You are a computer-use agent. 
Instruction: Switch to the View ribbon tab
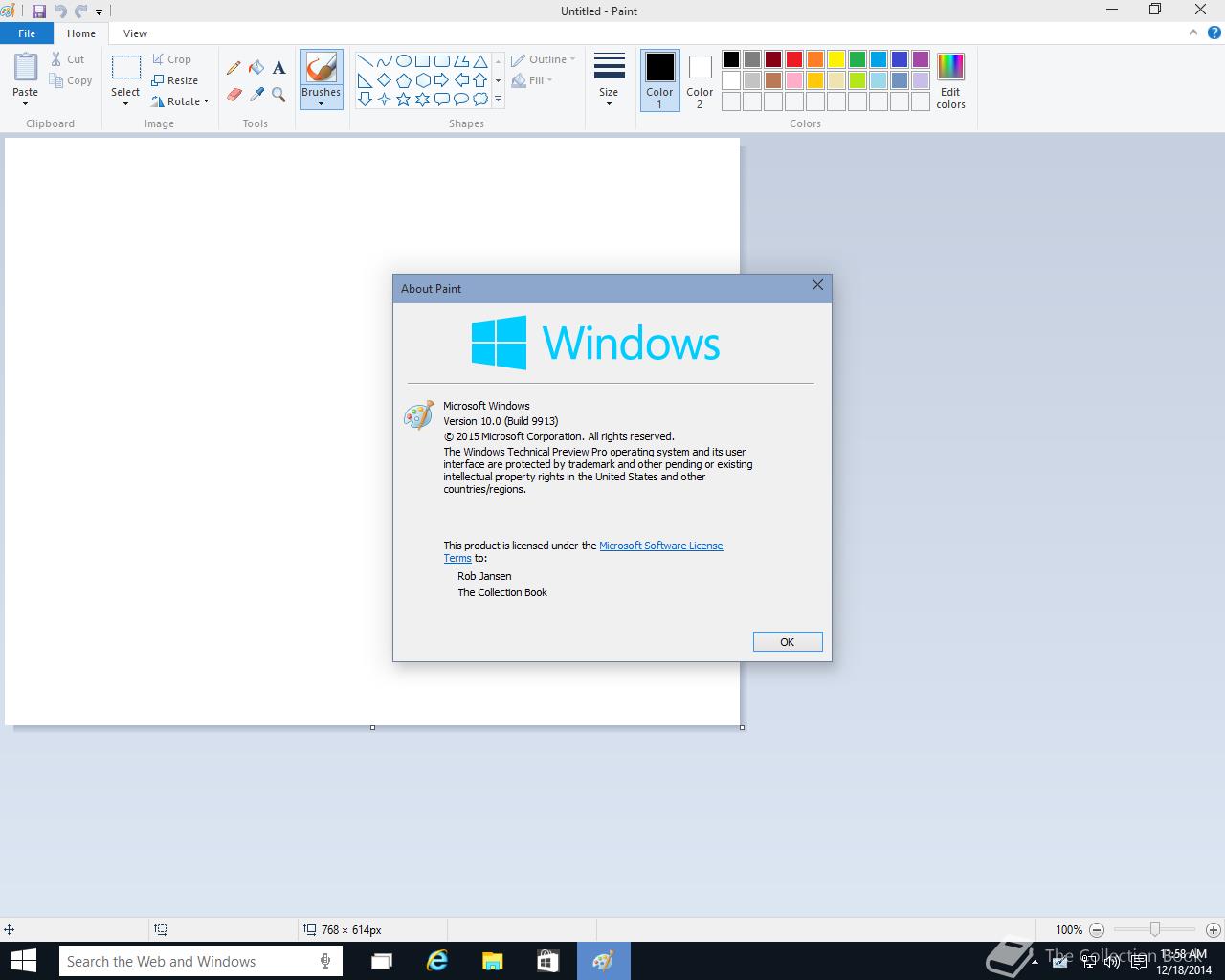coord(135,33)
